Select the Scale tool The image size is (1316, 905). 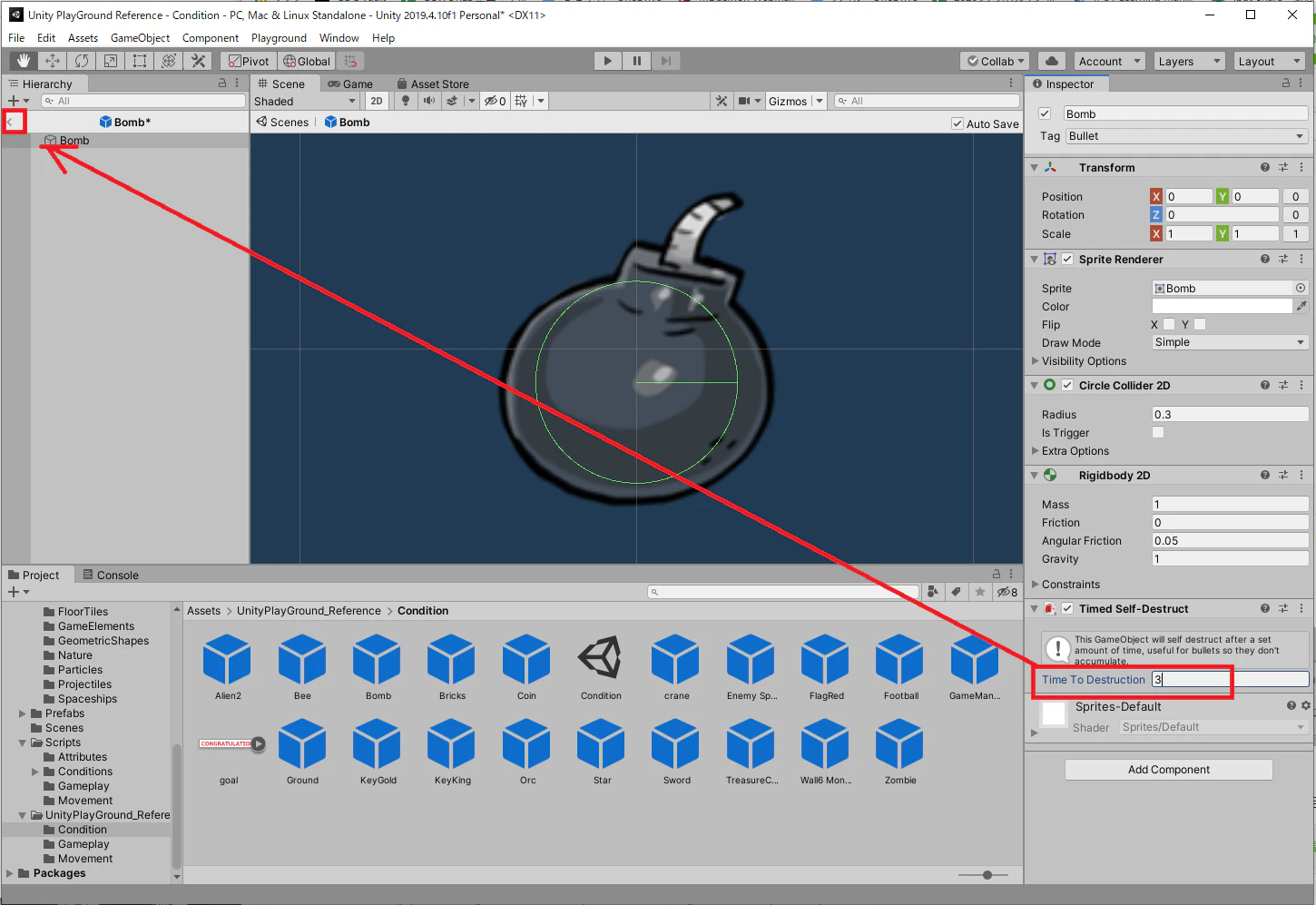pos(111,61)
